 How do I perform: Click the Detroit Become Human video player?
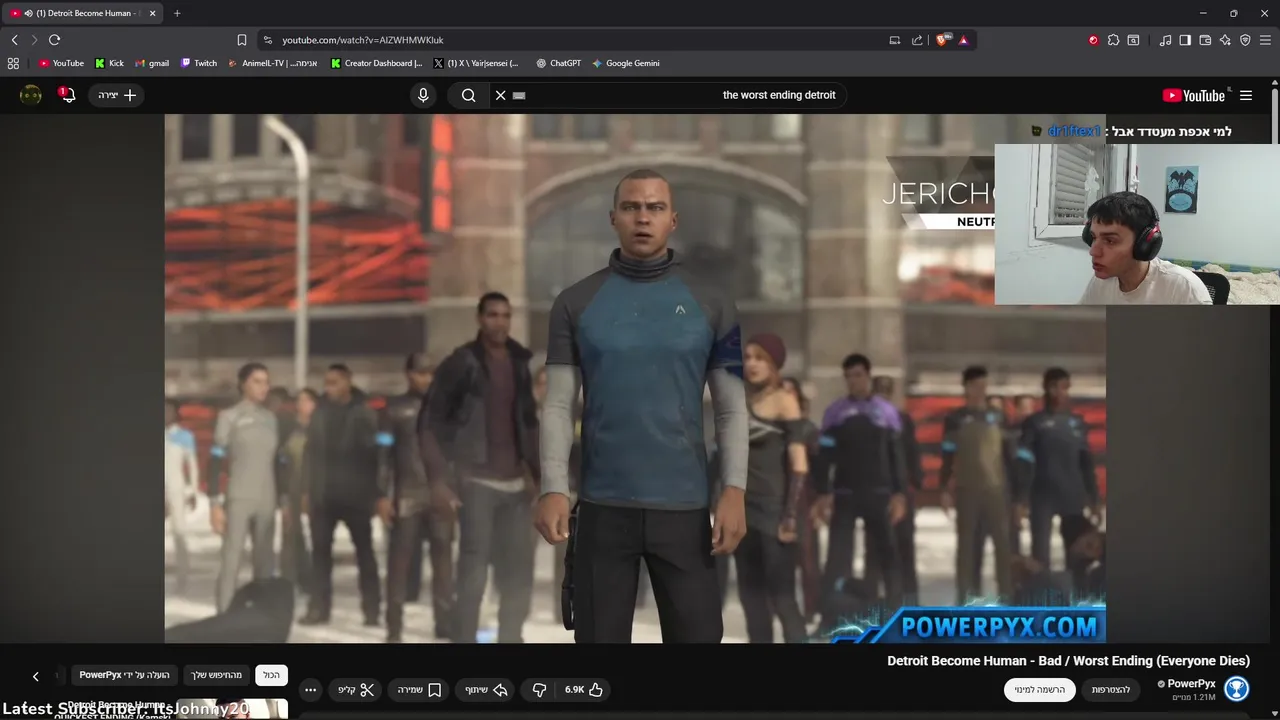pyautogui.click(x=635, y=378)
